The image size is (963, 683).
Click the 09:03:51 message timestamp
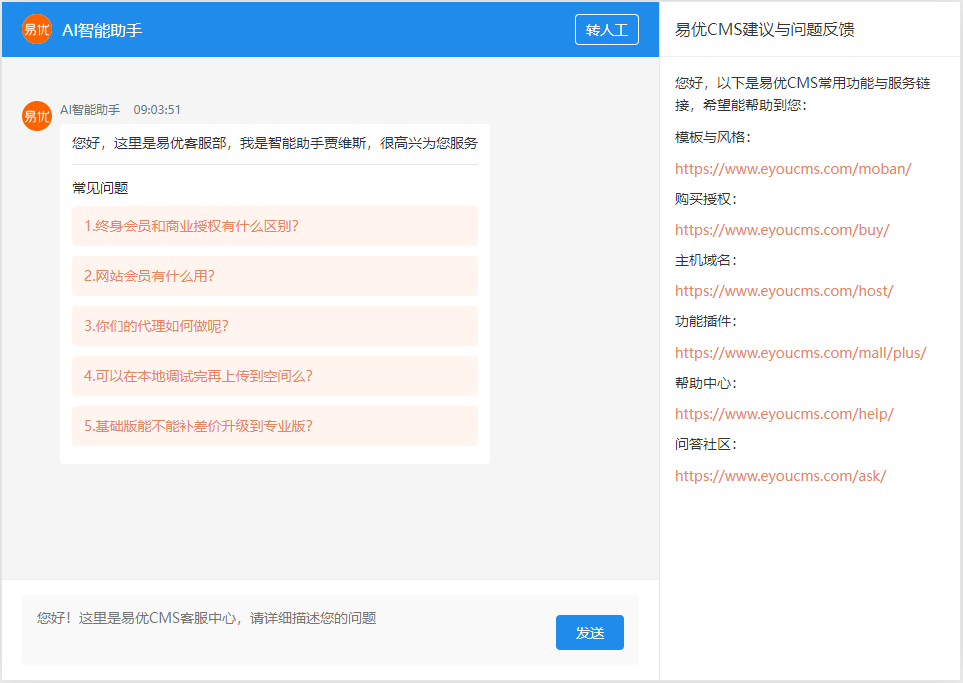[x=157, y=109]
